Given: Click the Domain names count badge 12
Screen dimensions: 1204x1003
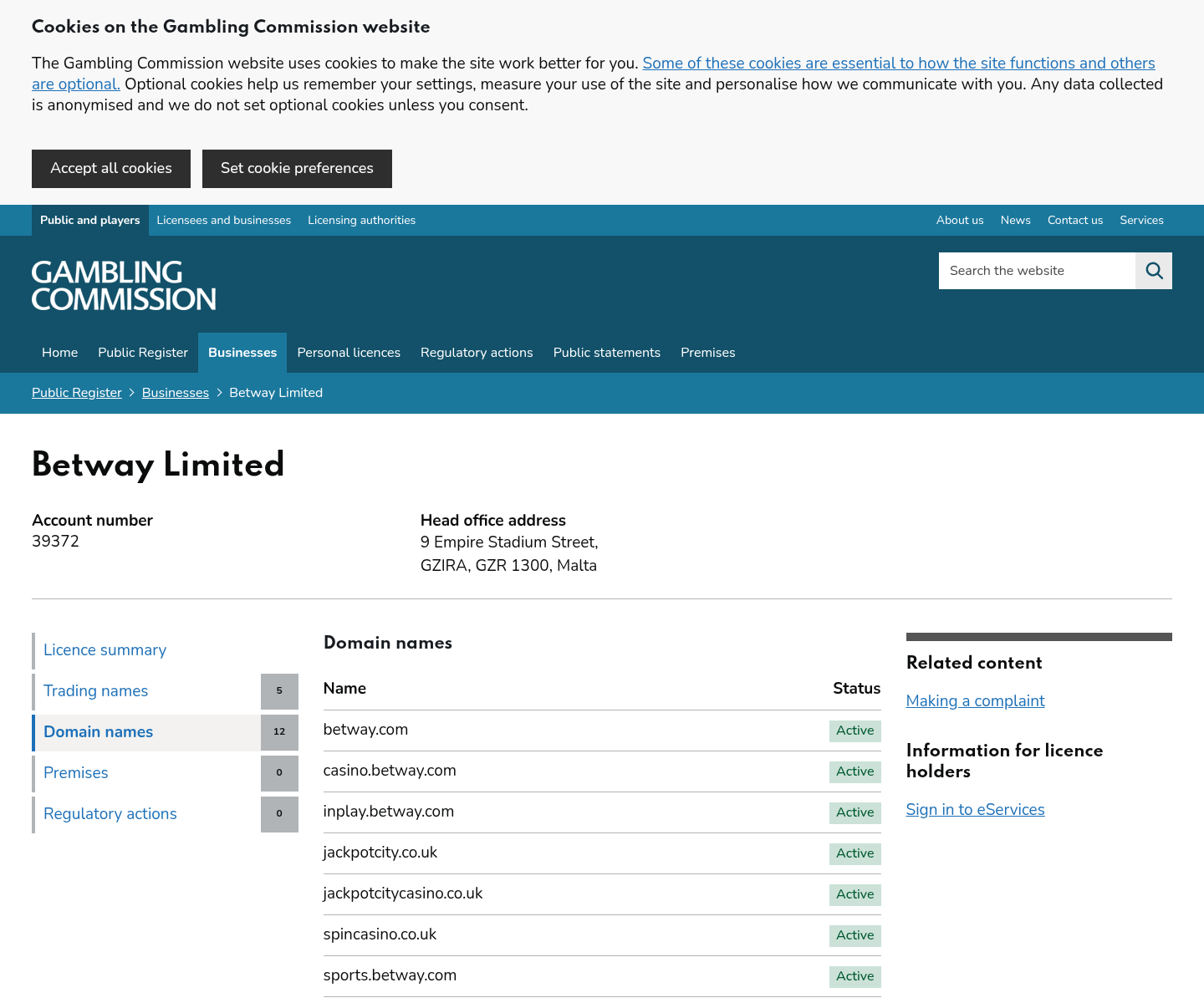Looking at the screenshot, I should click(279, 732).
